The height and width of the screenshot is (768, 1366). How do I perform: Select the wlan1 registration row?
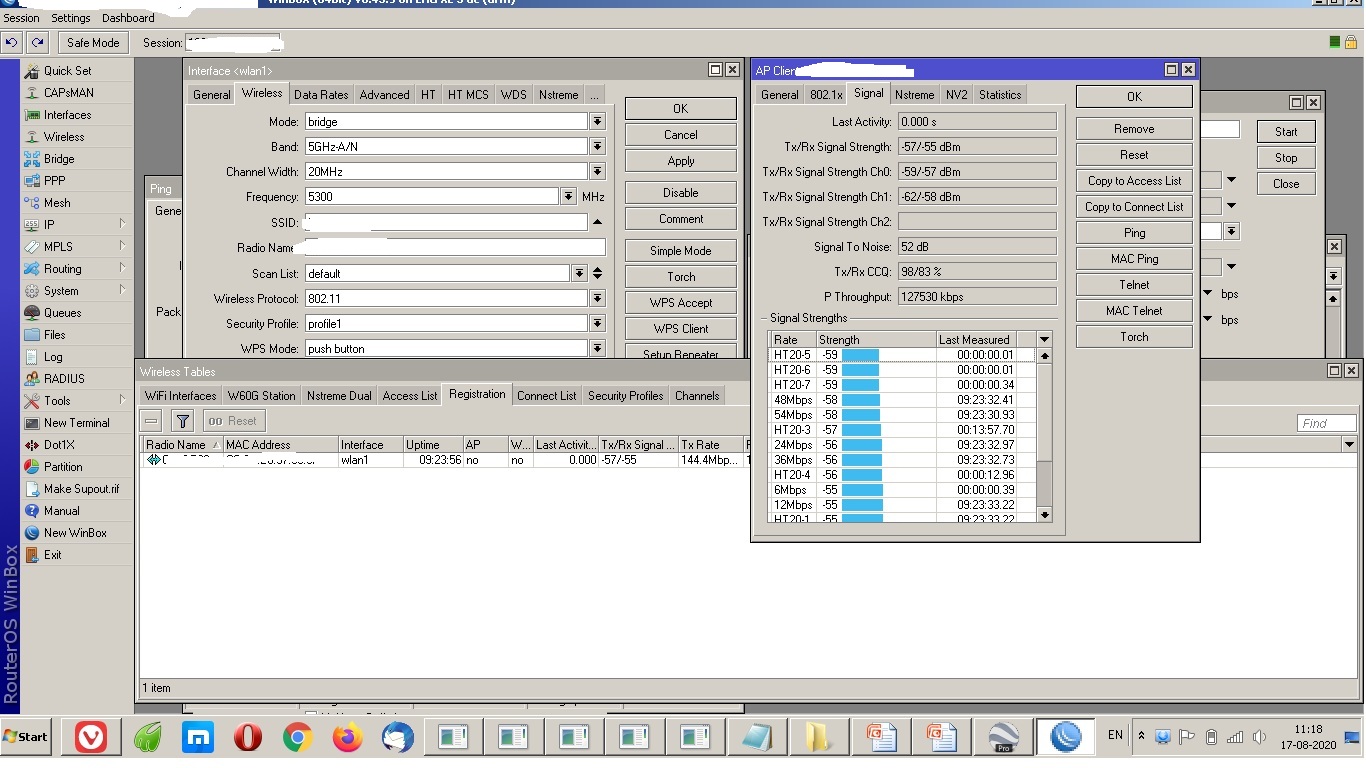coord(445,460)
